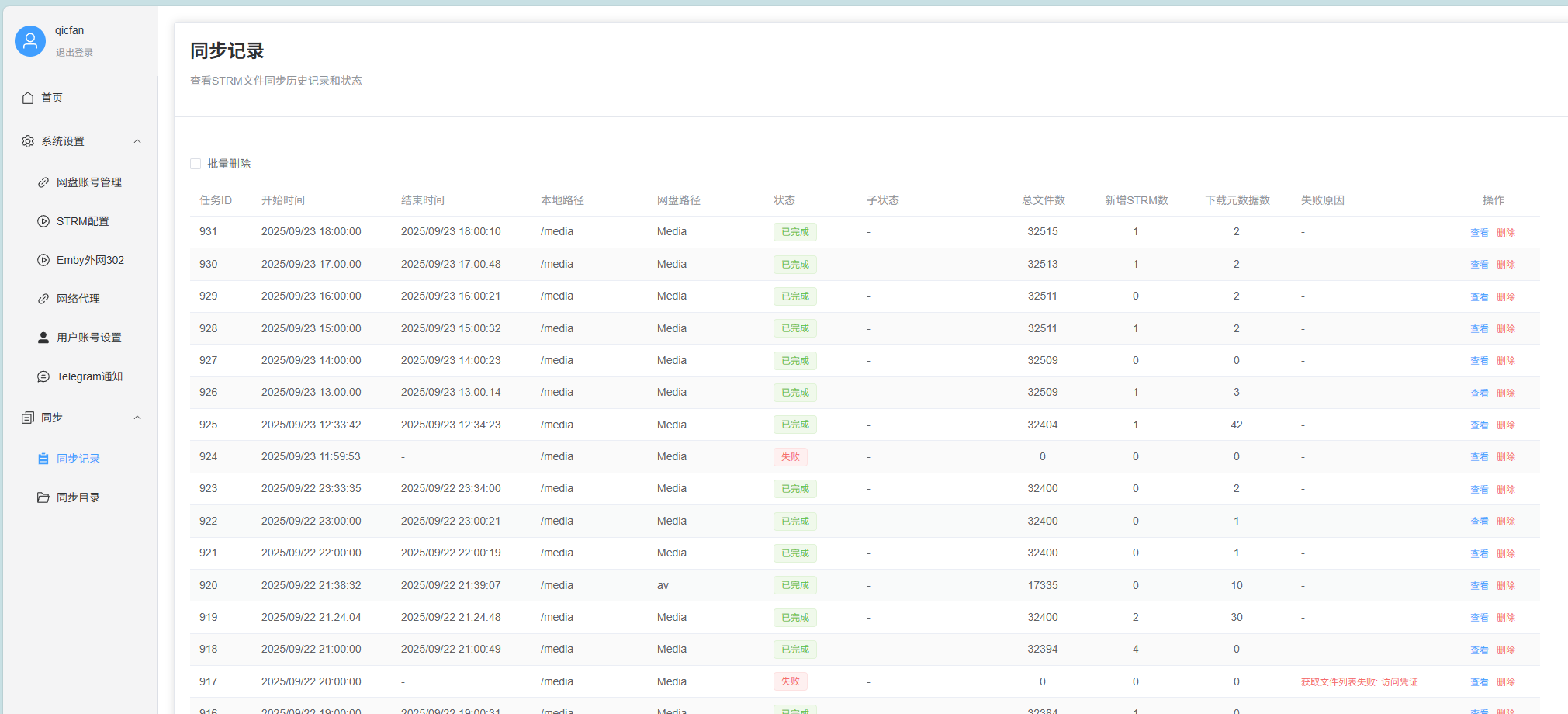Select 同步记录 in sidebar
The height and width of the screenshot is (714, 1568).
(x=80, y=459)
